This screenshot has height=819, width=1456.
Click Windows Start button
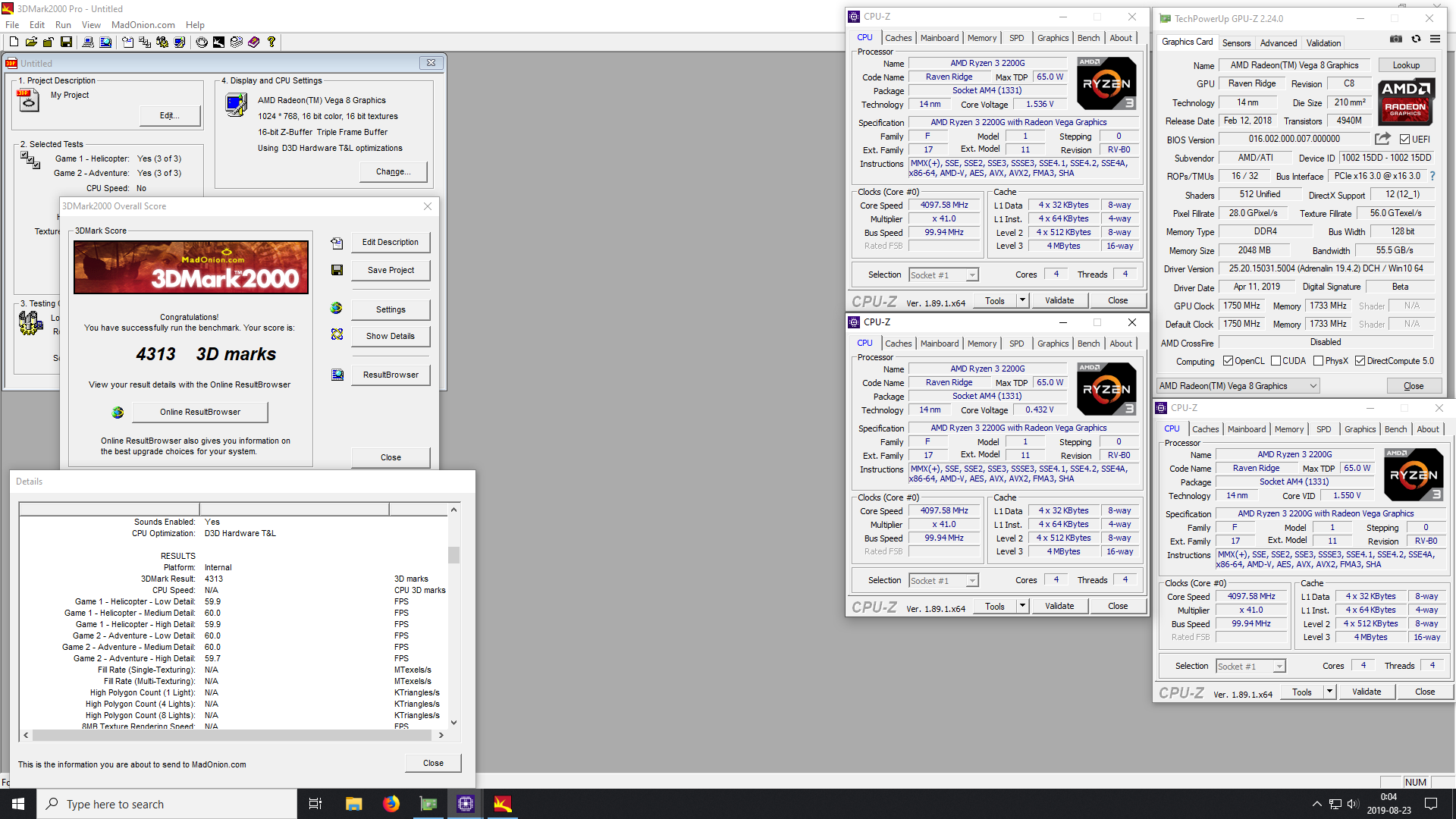coord(18,804)
